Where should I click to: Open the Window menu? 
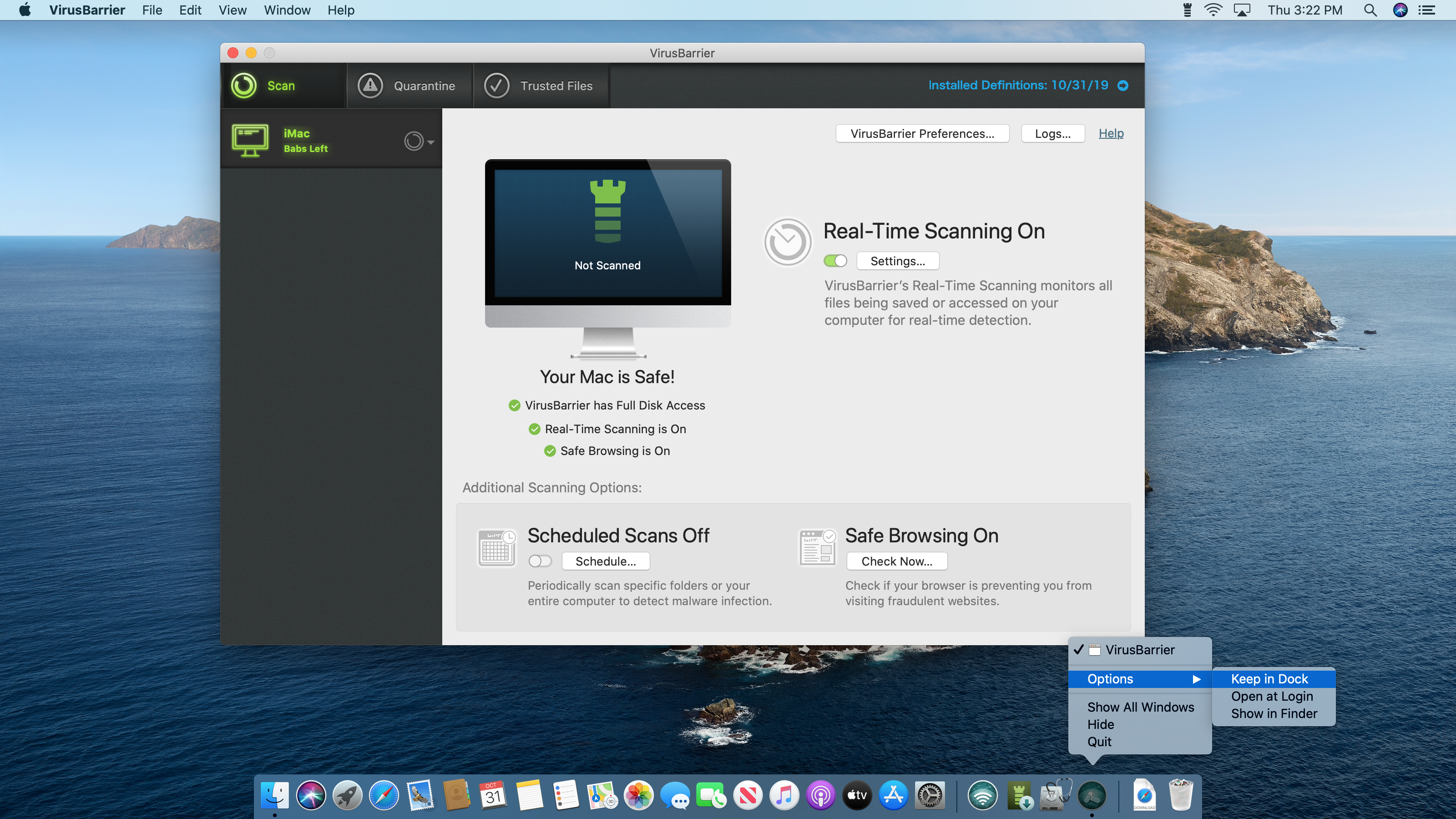click(x=287, y=10)
